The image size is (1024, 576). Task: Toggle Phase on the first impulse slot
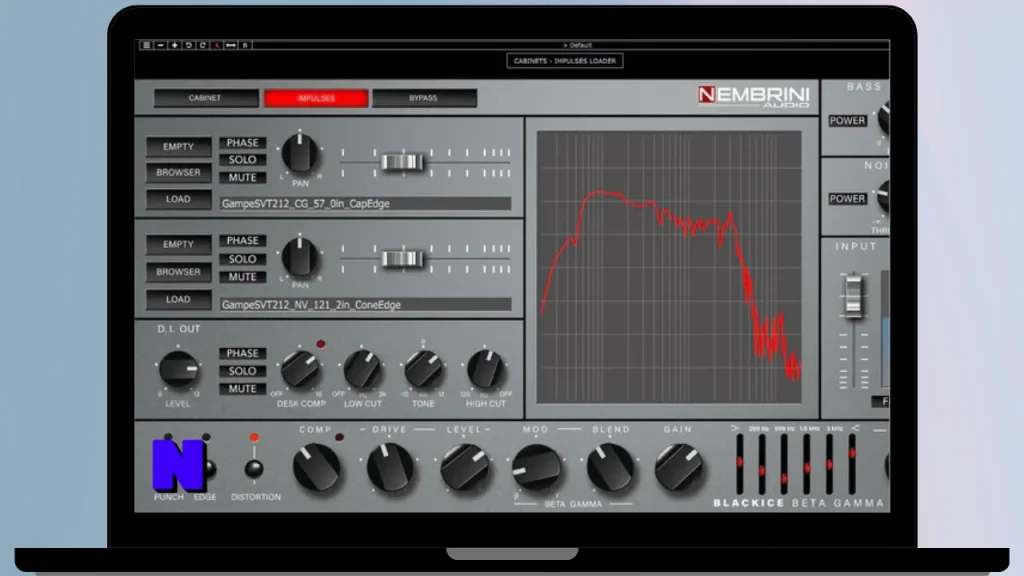pyautogui.click(x=242, y=142)
